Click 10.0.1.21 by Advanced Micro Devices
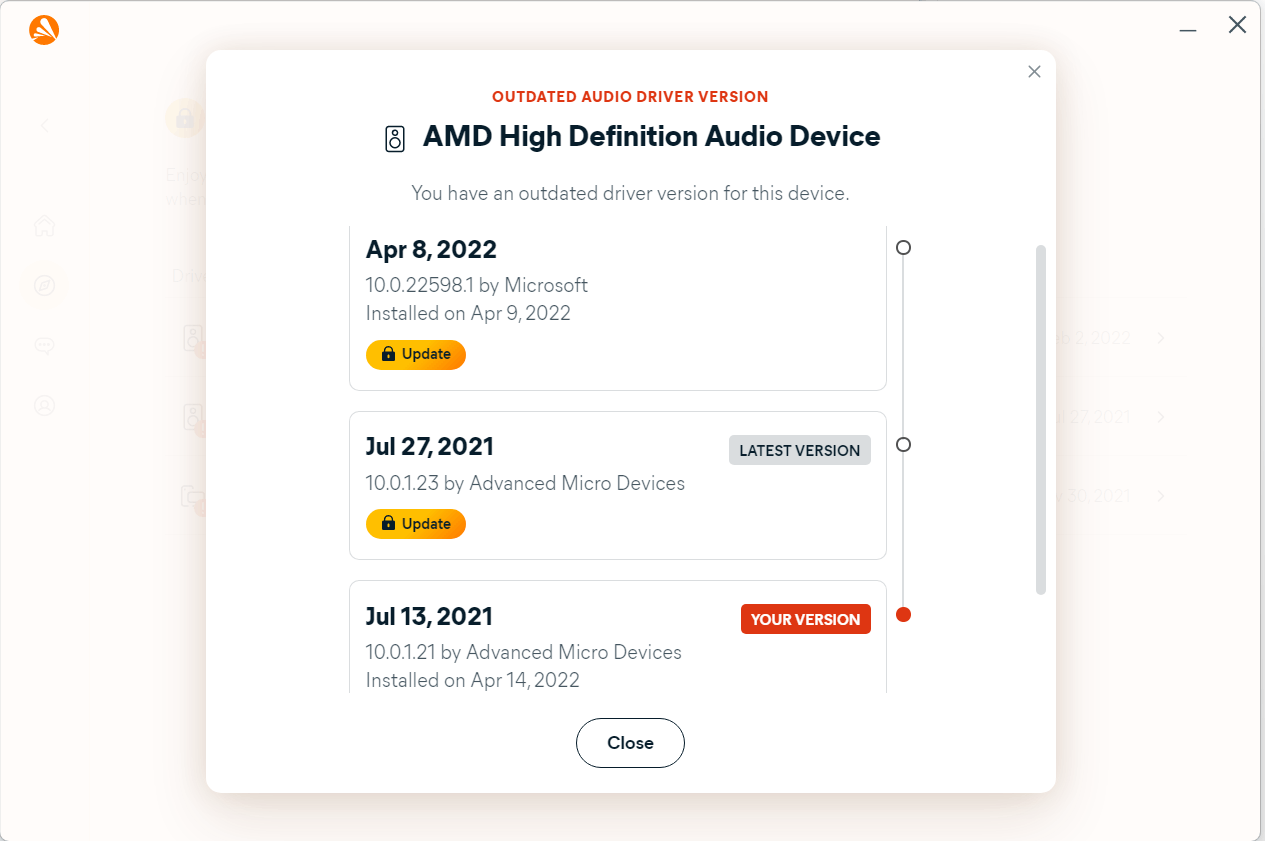Screen dimensions: 1265x841 [x=524, y=652]
